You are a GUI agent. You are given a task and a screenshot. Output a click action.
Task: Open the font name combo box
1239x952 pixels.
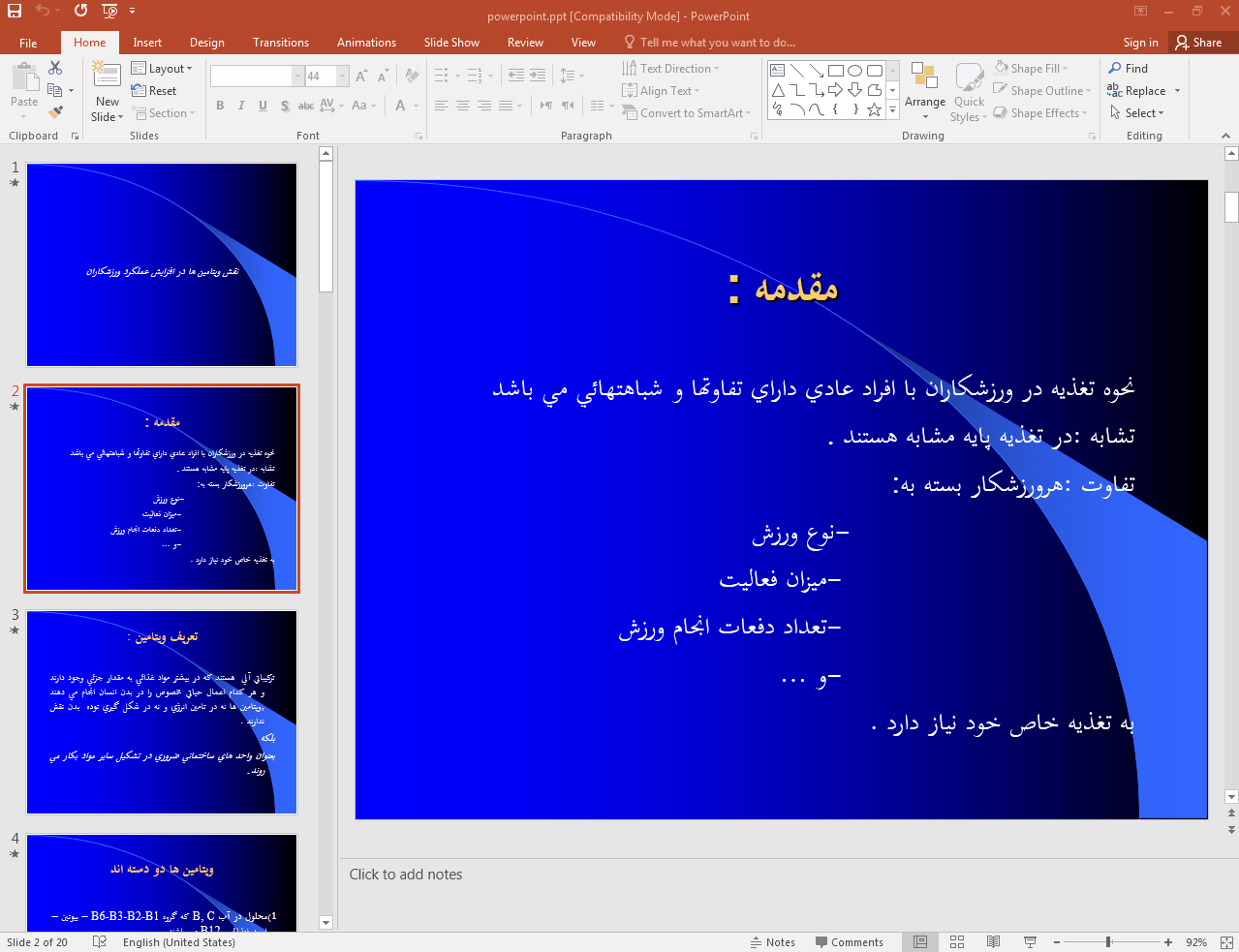[257, 76]
